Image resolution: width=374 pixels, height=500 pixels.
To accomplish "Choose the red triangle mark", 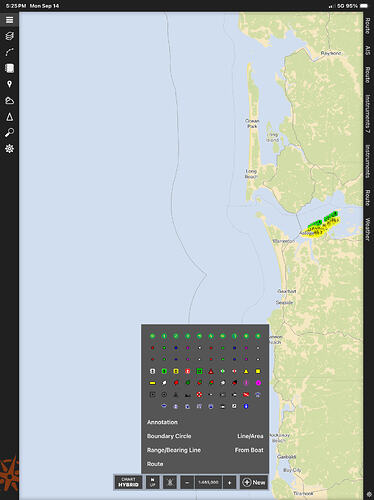I will [x=211, y=371].
